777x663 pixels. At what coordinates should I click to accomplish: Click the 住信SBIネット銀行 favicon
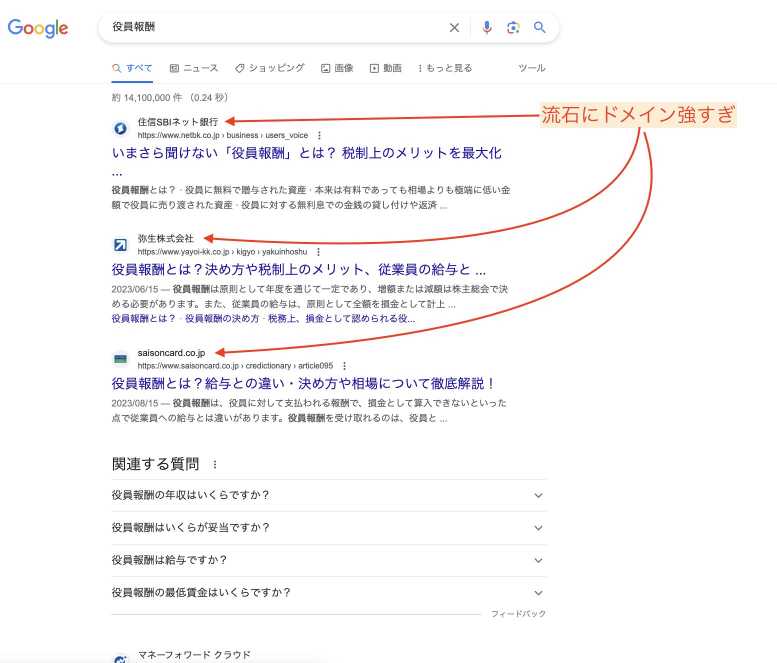point(120,128)
